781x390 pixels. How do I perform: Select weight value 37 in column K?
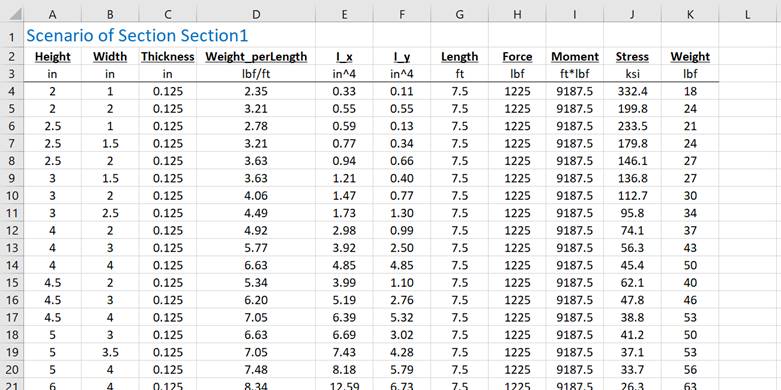(x=690, y=231)
